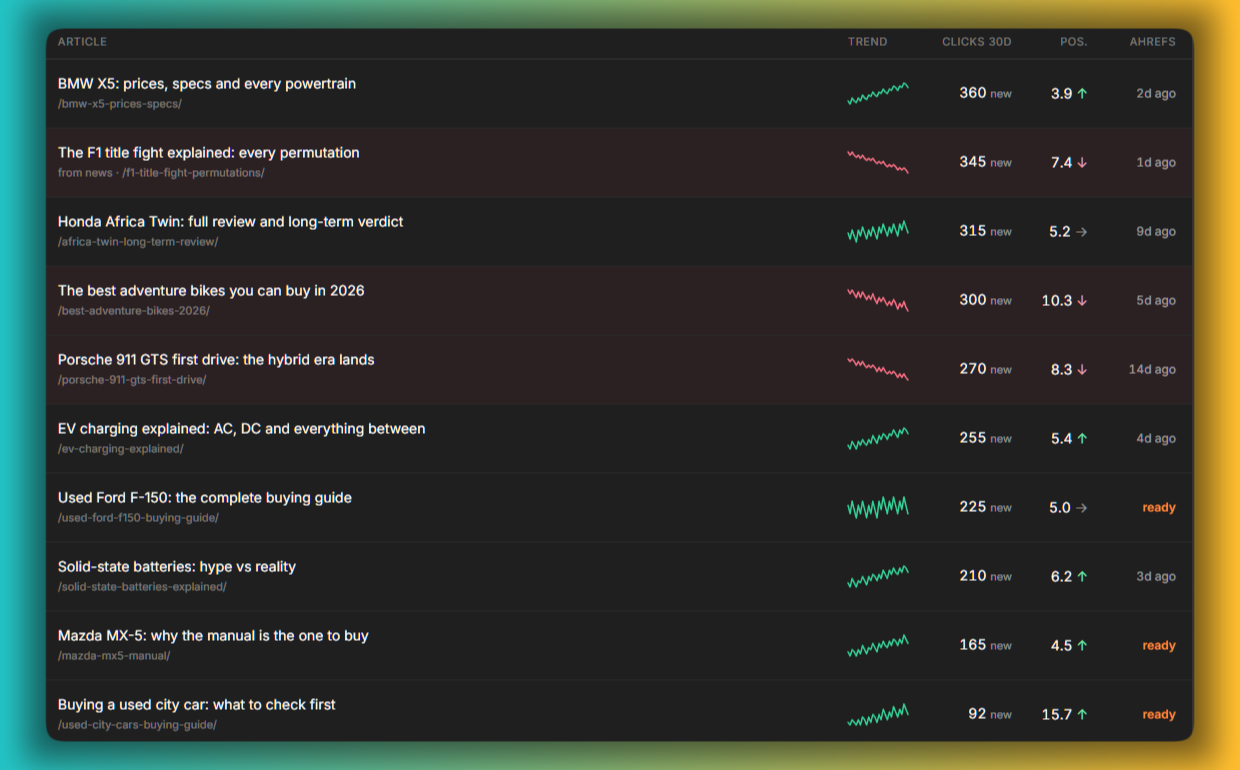The width and height of the screenshot is (1240, 770).
Task: Click the trend sparkline for Solid-state batteries
Action: pyautogui.click(x=878, y=576)
